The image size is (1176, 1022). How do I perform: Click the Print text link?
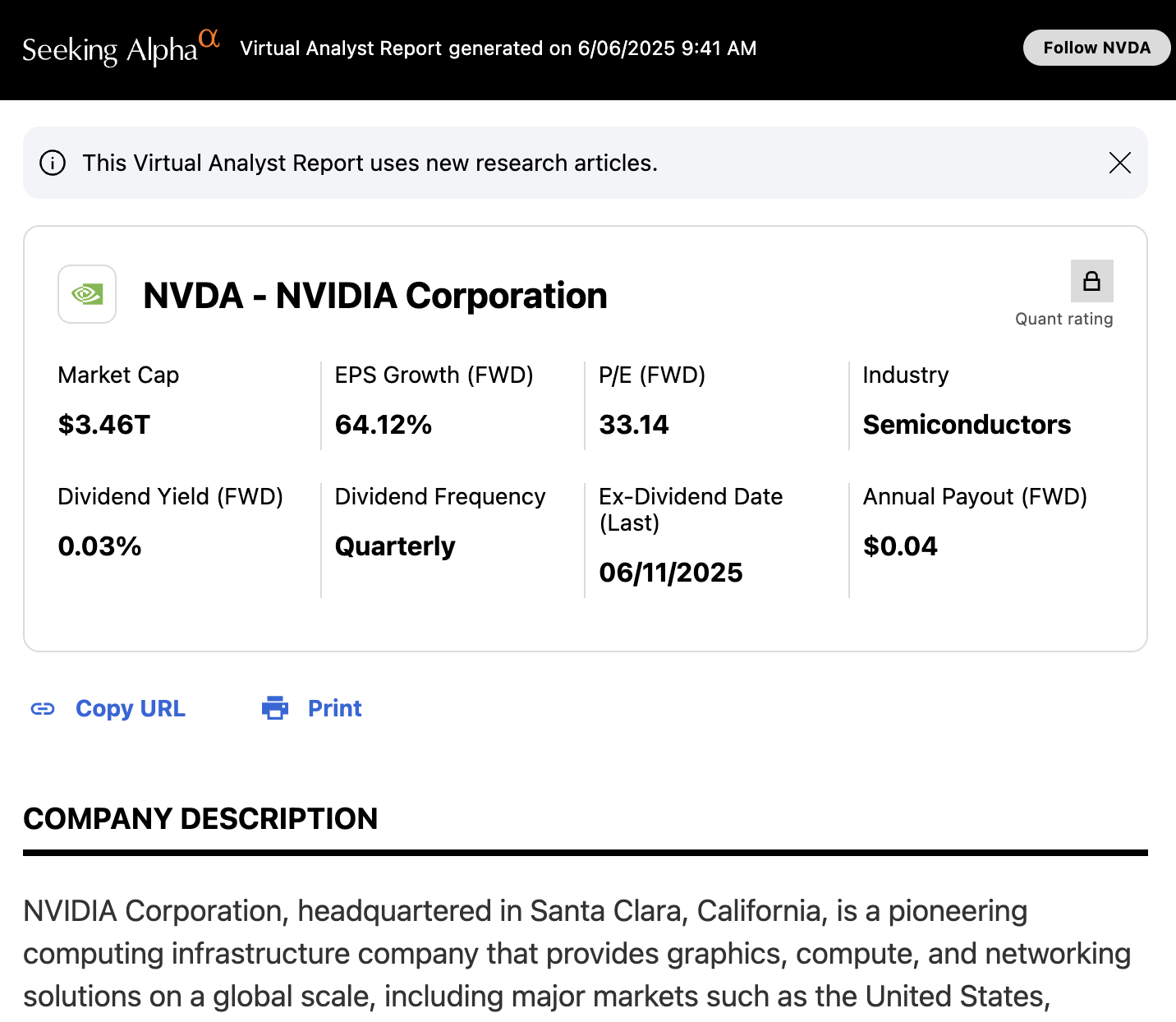pyautogui.click(x=334, y=708)
